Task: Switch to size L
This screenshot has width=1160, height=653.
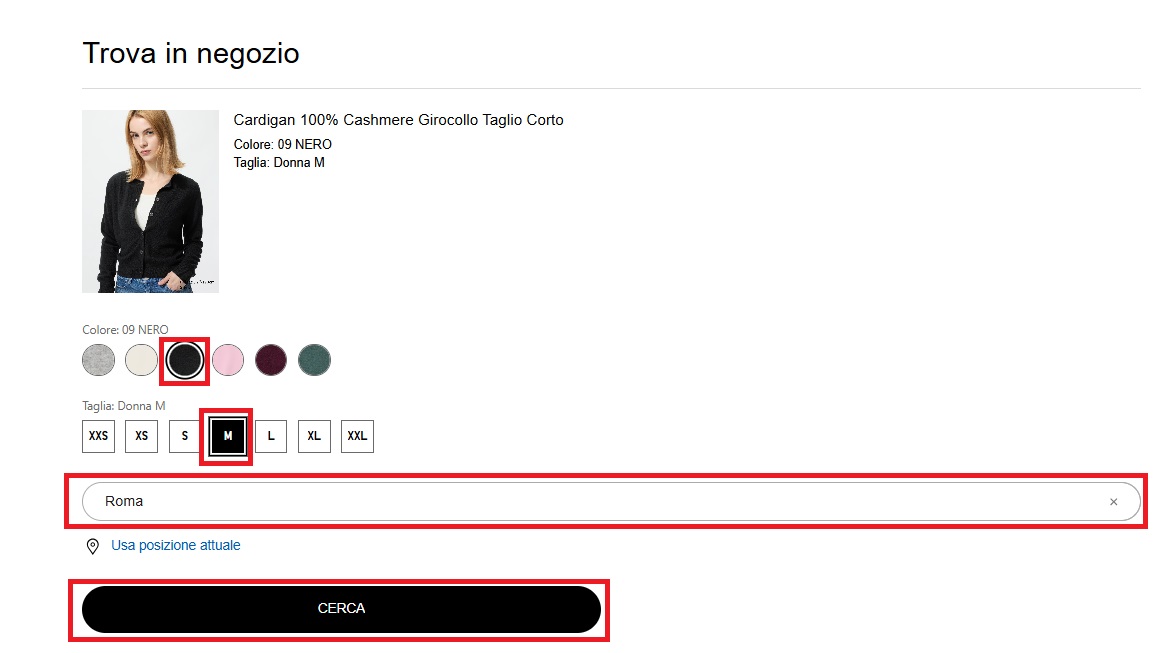Action: click(x=271, y=436)
